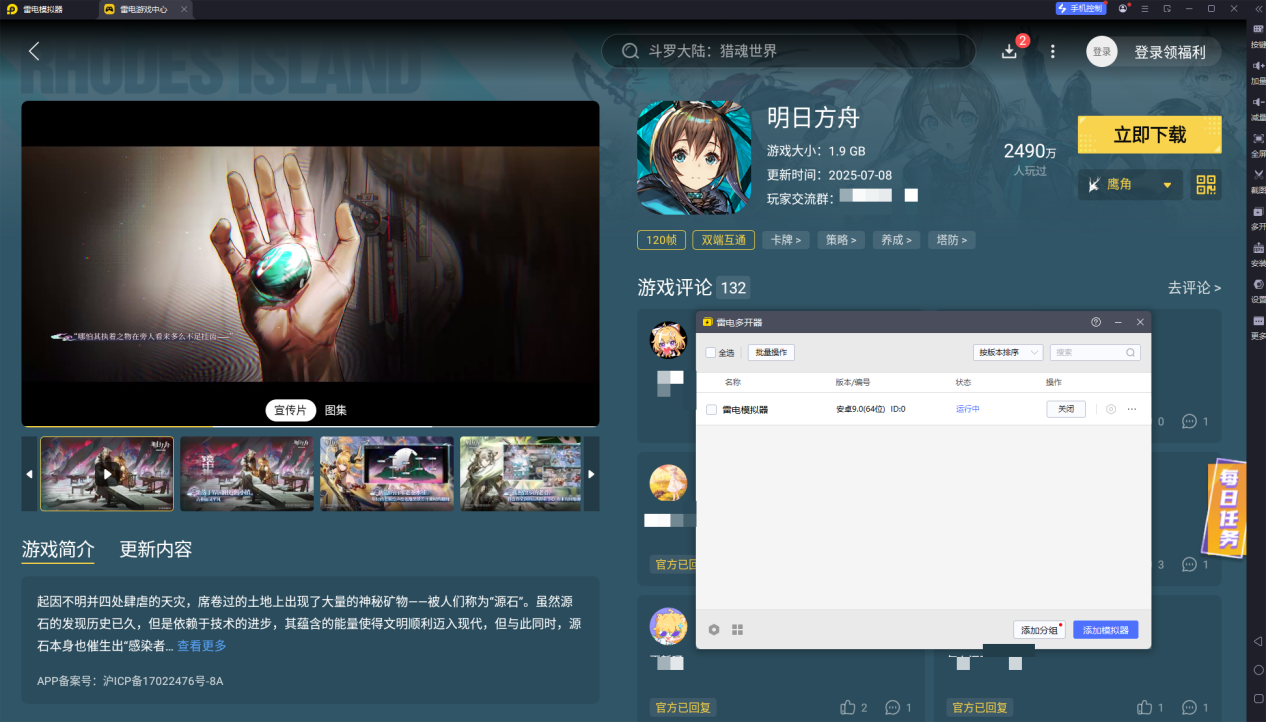Click 批量操作 batch operation button
The width and height of the screenshot is (1266, 722).
(x=771, y=353)
